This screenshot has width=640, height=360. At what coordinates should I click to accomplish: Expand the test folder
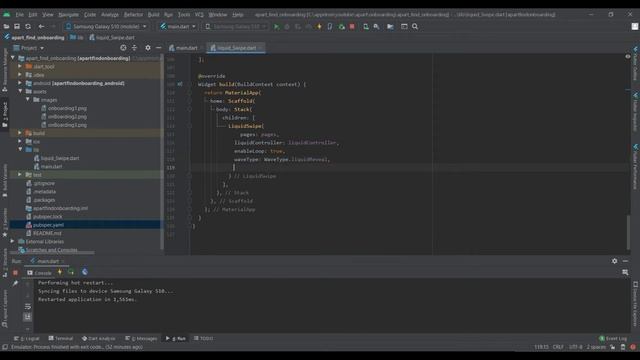(20, 175)
